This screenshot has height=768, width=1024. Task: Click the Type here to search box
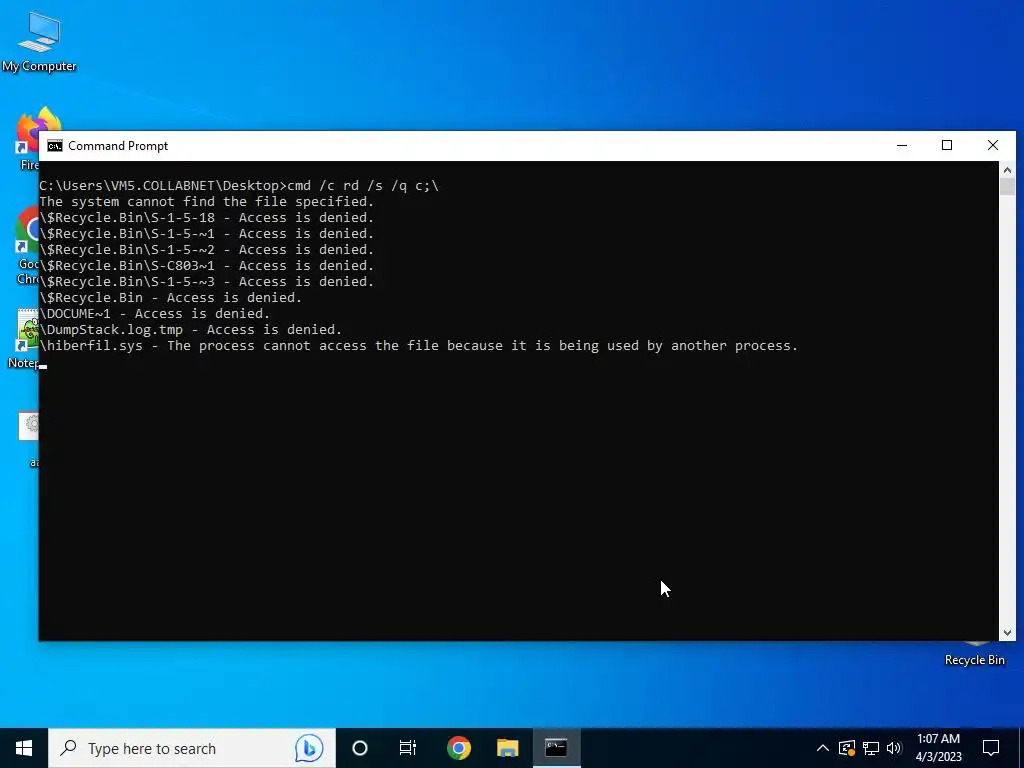(x=192, y=748)
